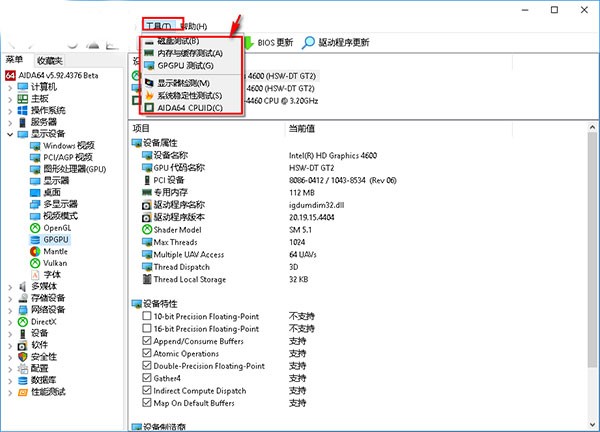600x432 pixels.
Task: Open the Vulkan entry in sidebar
Action: [57, 261]
